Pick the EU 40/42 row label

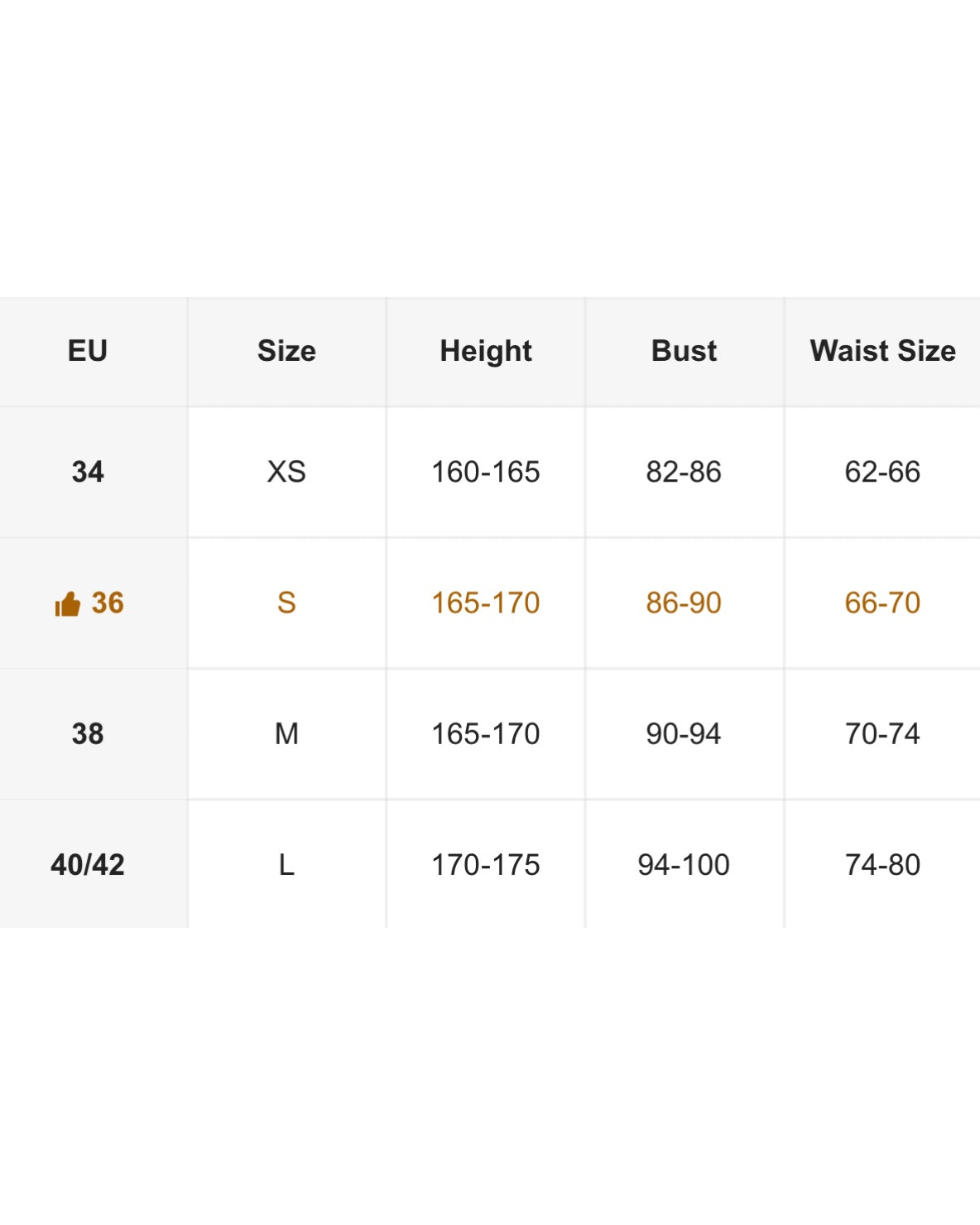[88, 865]
